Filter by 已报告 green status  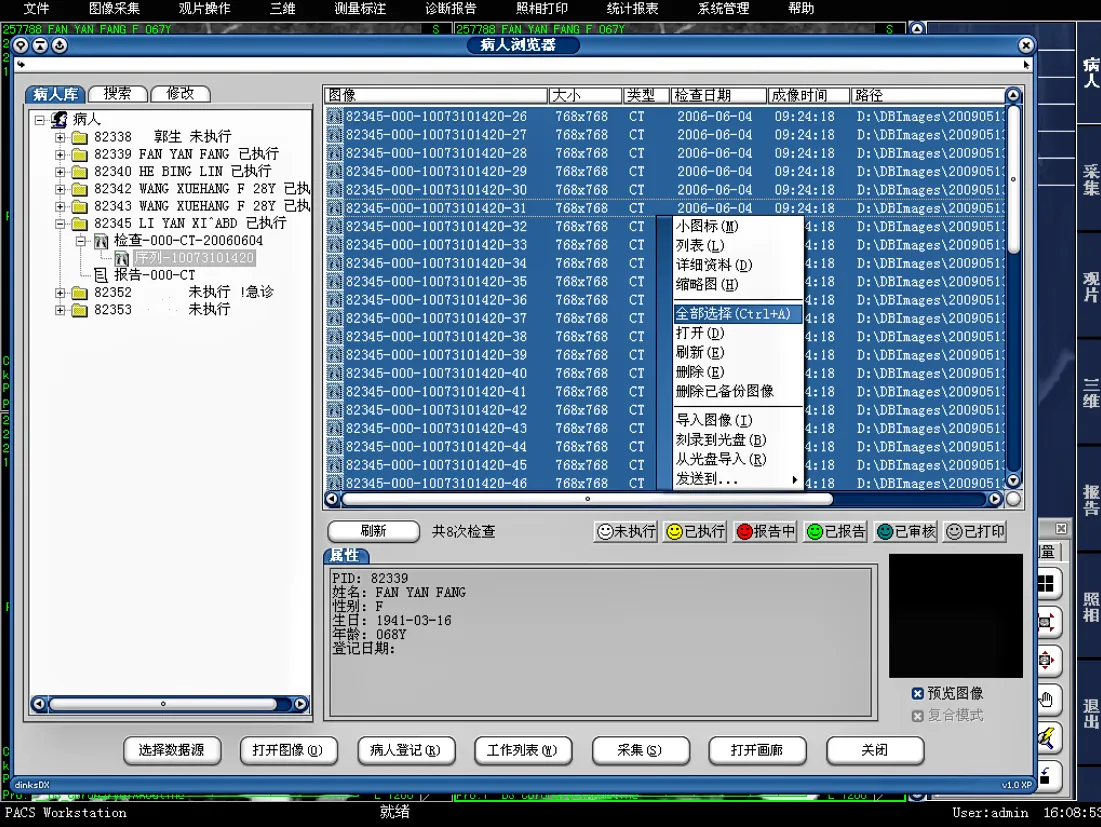[836, 531]
